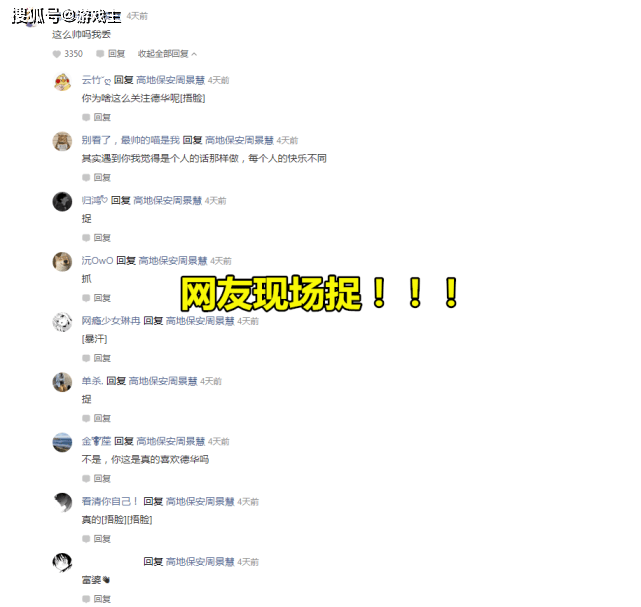Click the bear avatar of 别看了 commenter
This screenshot has height=607, width=641.
62,141
